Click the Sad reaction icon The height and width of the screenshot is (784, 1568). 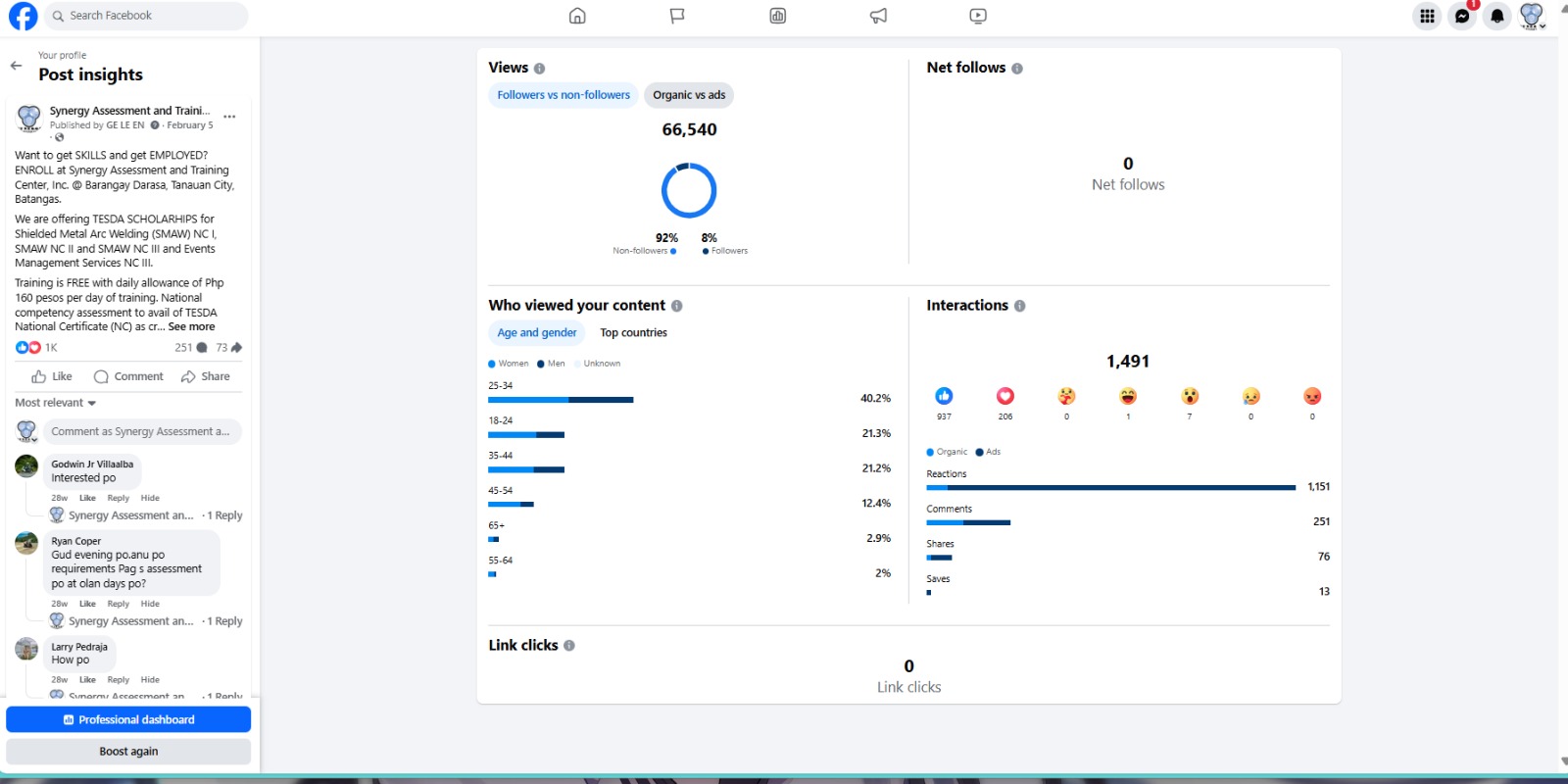(x=1251, y=396)
